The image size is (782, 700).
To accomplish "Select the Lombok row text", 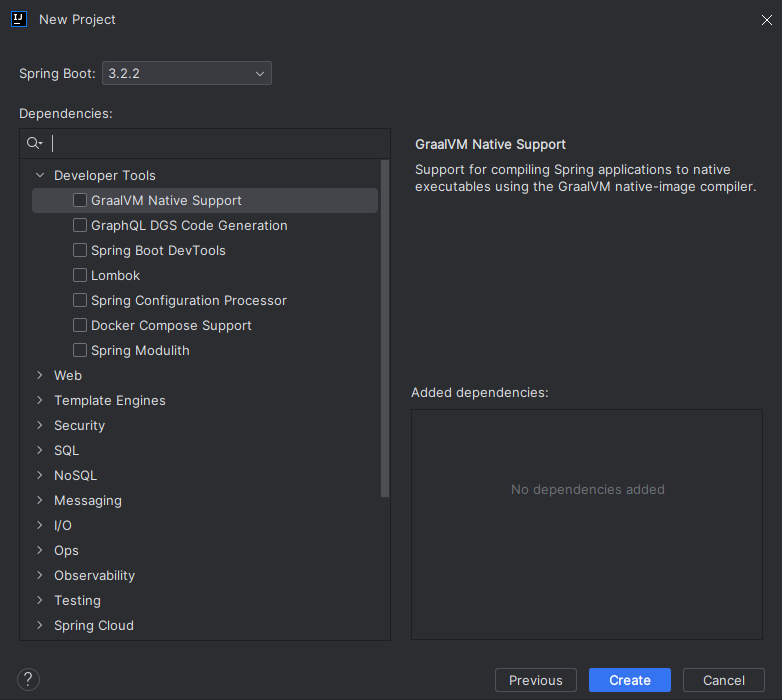I will [115, 276].
